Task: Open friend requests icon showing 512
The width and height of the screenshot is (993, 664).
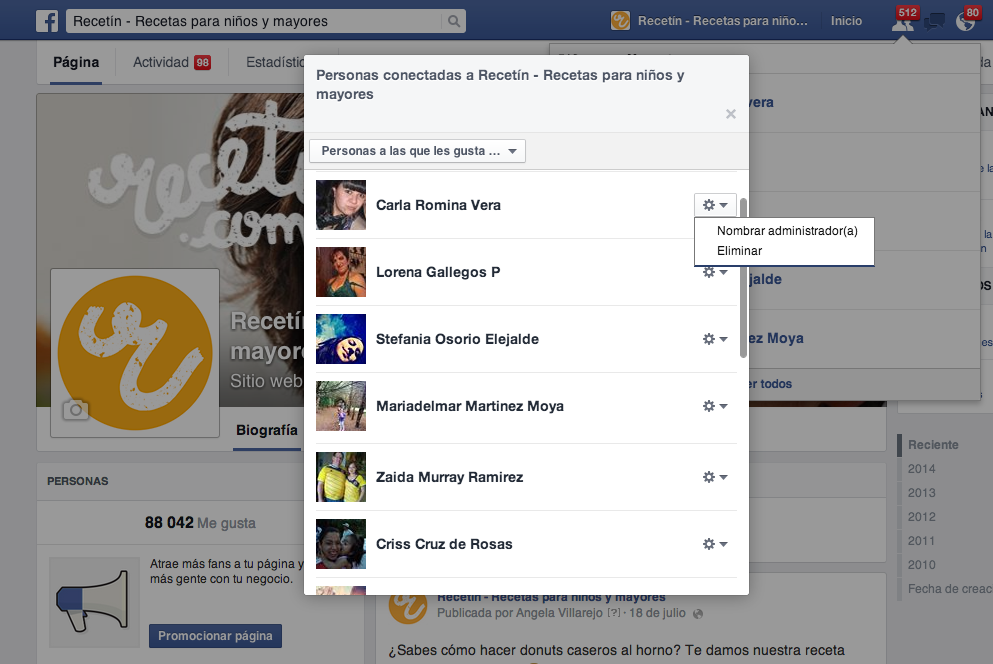Action: (902, 21)
